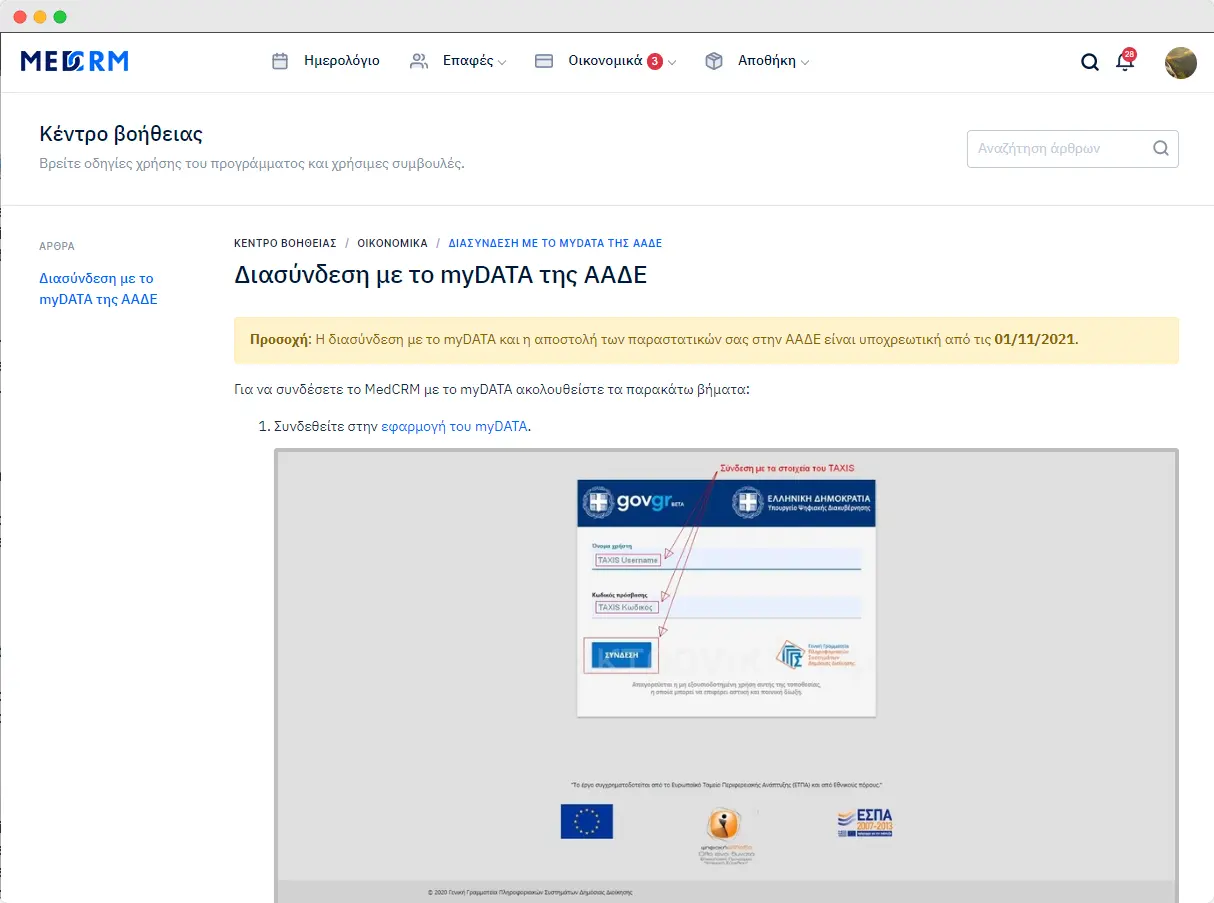Click the calendar icon next to Ημερολόγιο
This screenshot has height=903, width=1214.
tap(280, 61)
